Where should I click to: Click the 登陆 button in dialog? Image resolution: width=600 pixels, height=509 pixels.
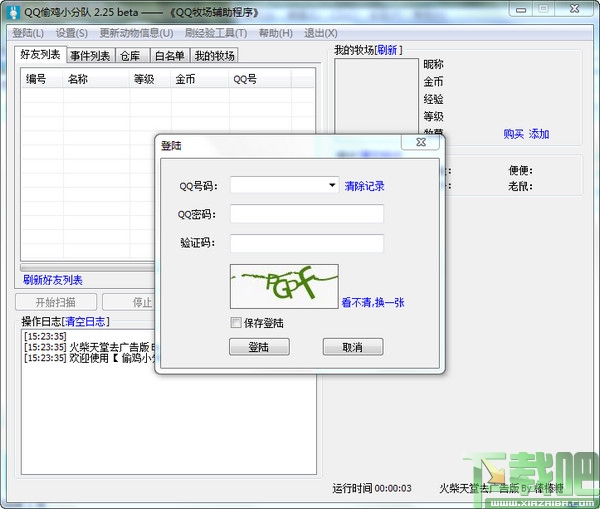pyautogui.click(x=259, y=347)
